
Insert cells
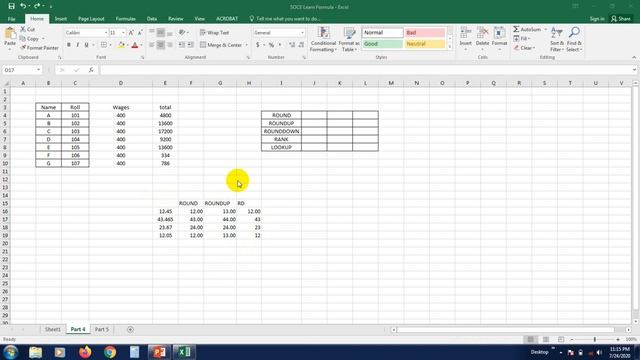coord(465,38)
